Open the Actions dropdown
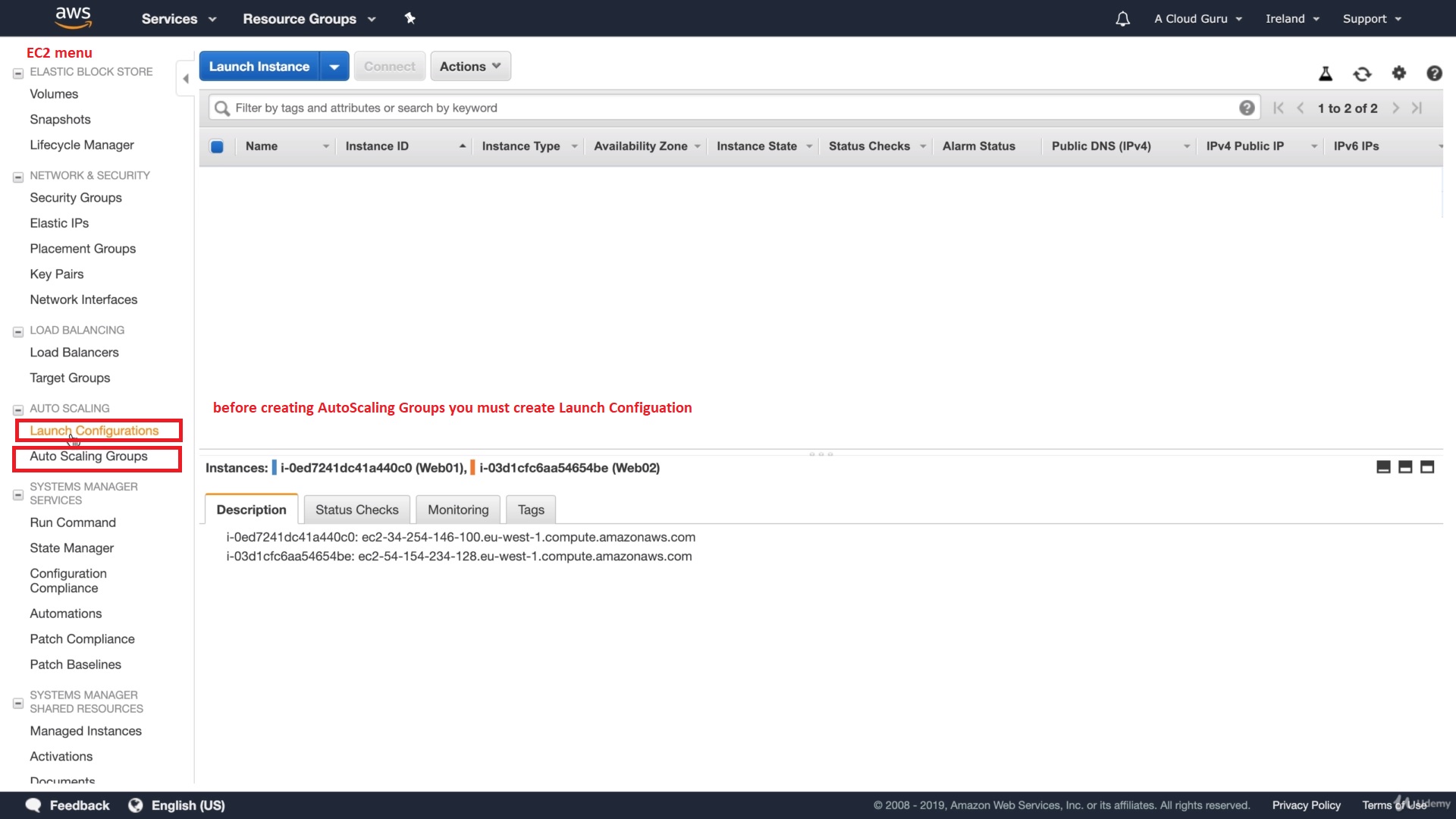 470,66
